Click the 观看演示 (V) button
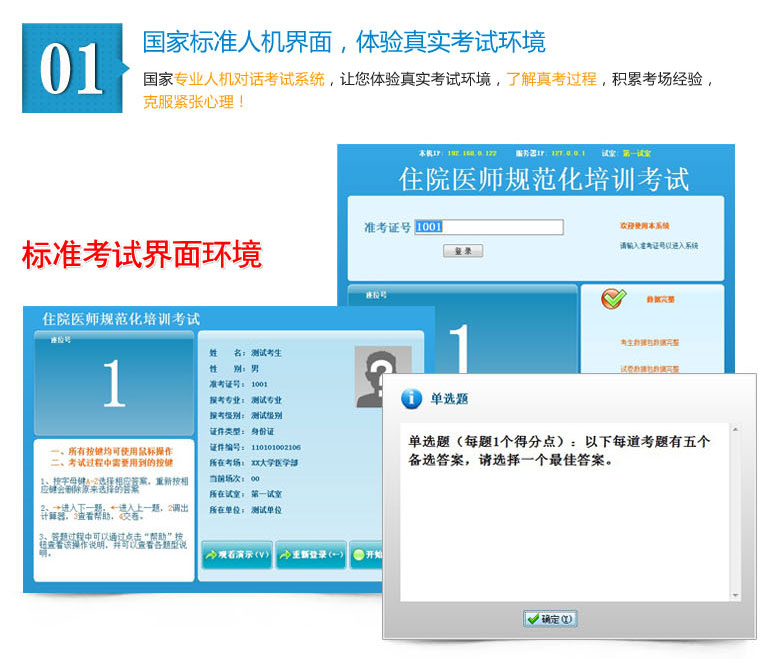This screenshot has width=780, height=659. (237, 554)
